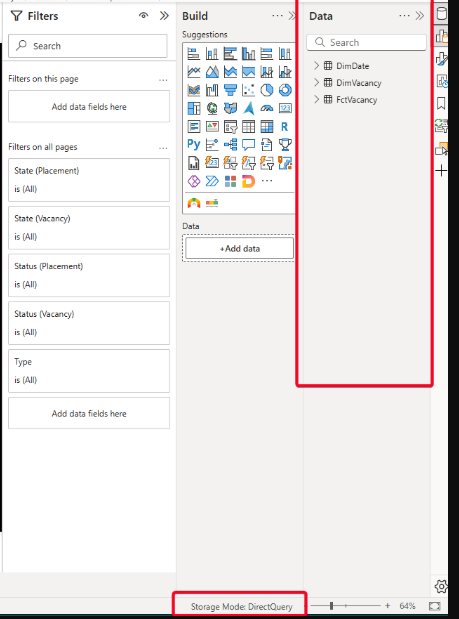
Task: Open the settings gear icon
Action: click(x=441, y=586)
